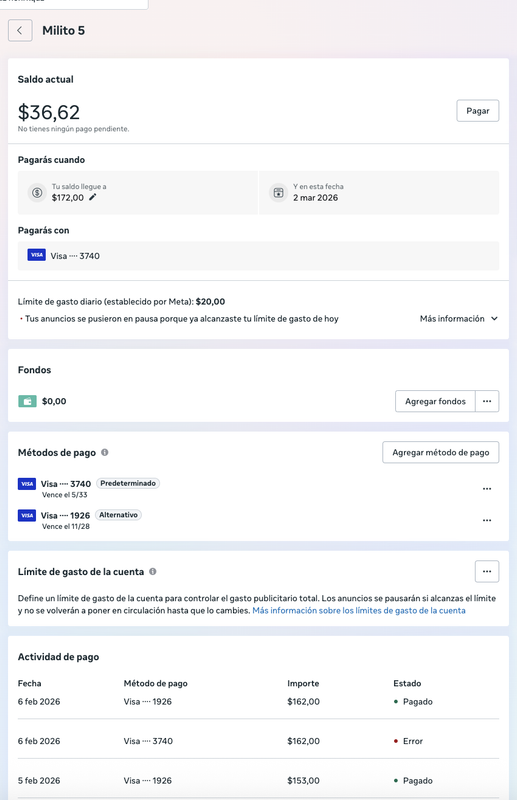The width and height of the screenshot is (517, 800).
Task: Click the $0,00 funds balance
Action: coord(54,402)
